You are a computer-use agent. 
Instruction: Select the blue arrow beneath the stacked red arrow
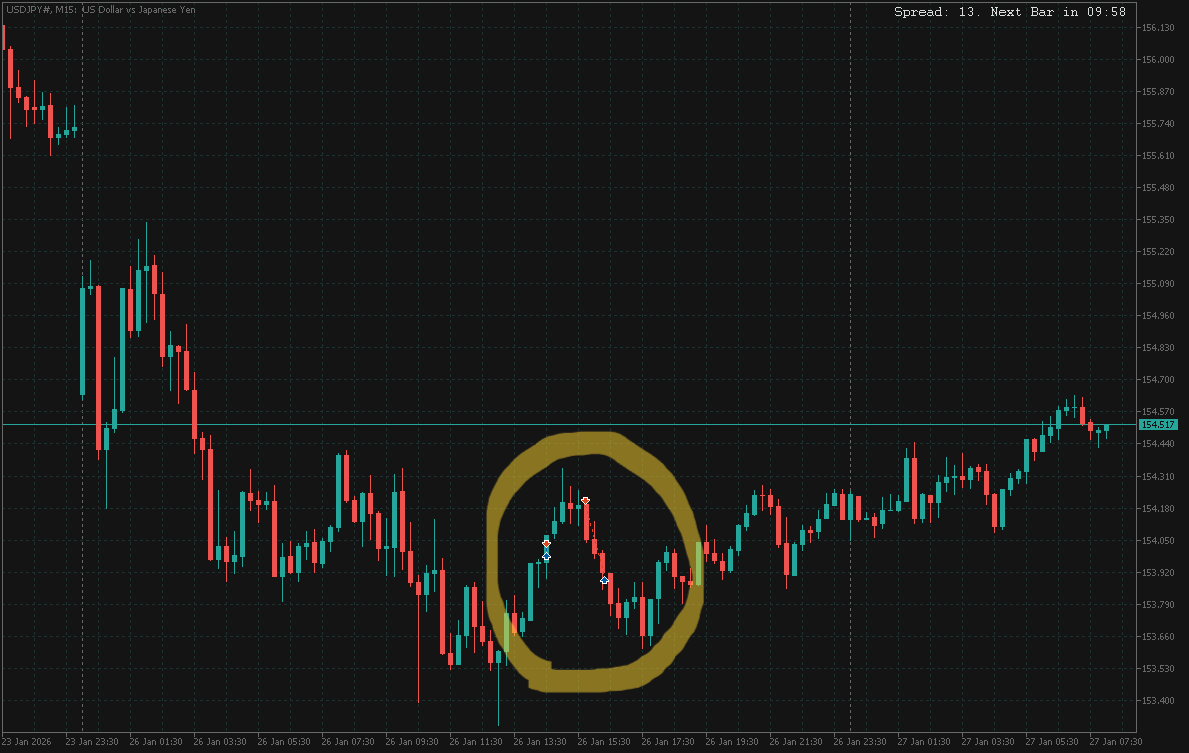(x=546, y=556)
